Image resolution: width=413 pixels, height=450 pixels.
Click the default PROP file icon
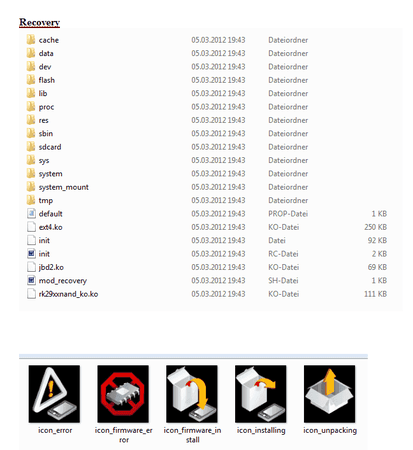click(x=31, y=213)
